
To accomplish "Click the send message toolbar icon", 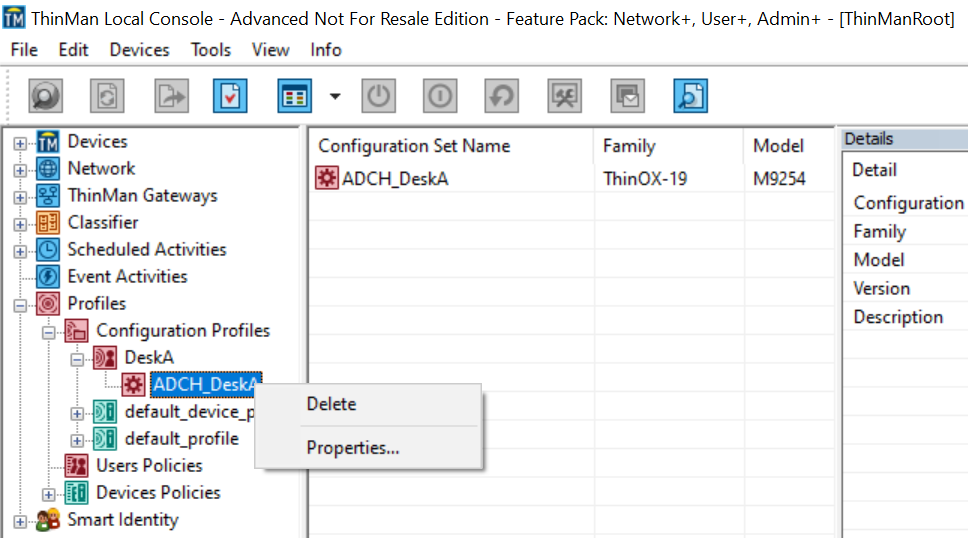I will pos(628,96).
